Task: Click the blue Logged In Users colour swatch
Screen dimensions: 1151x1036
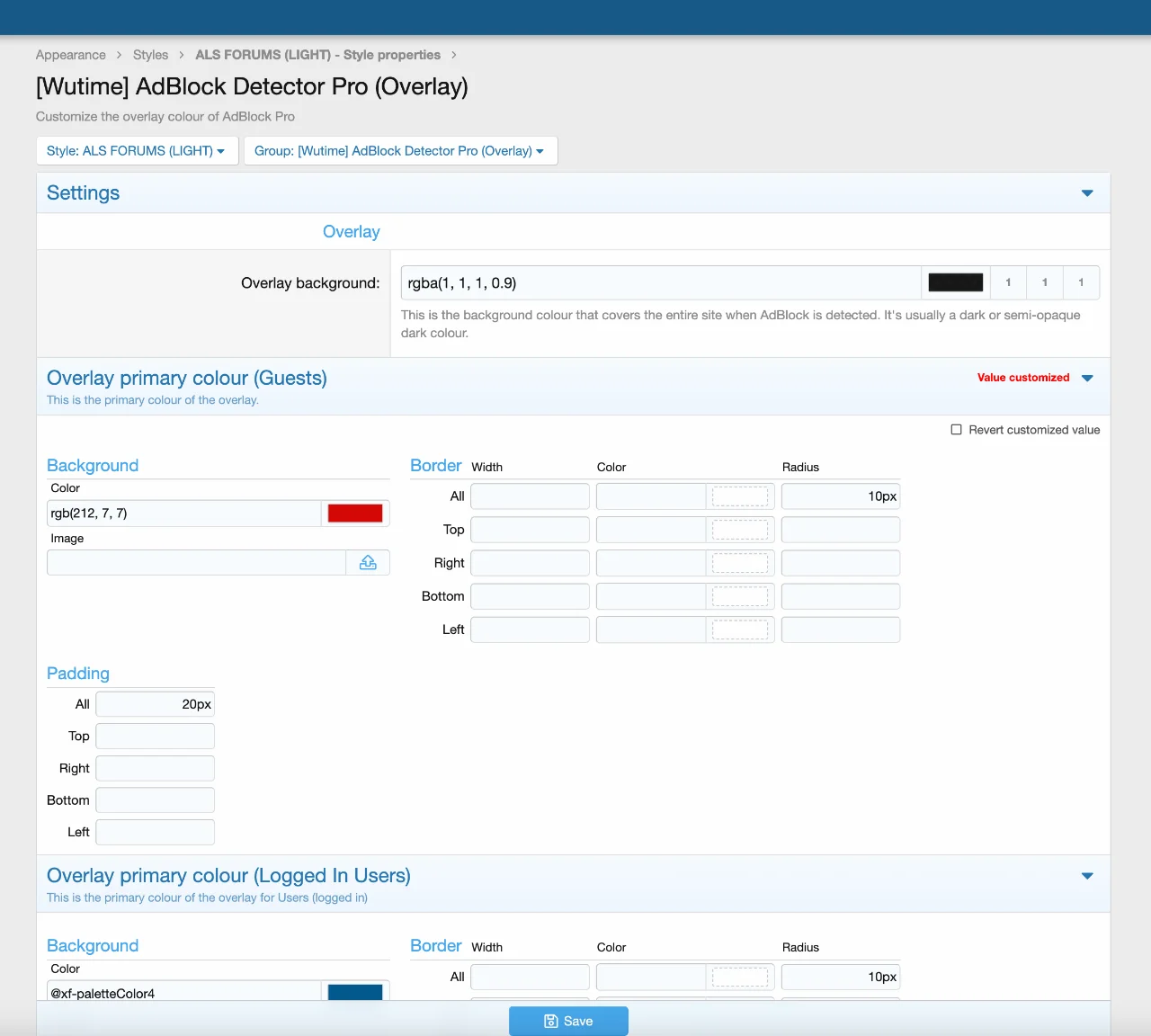Action: (355, 991)
